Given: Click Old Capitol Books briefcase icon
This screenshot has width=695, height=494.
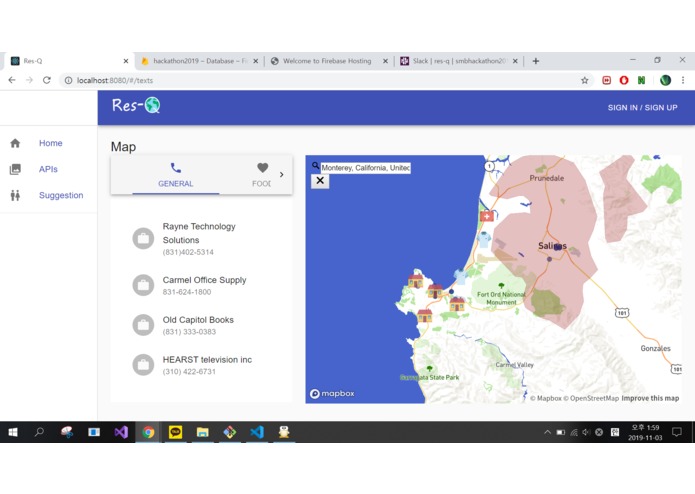Looking at the screenshot, I should click(143, 325).
